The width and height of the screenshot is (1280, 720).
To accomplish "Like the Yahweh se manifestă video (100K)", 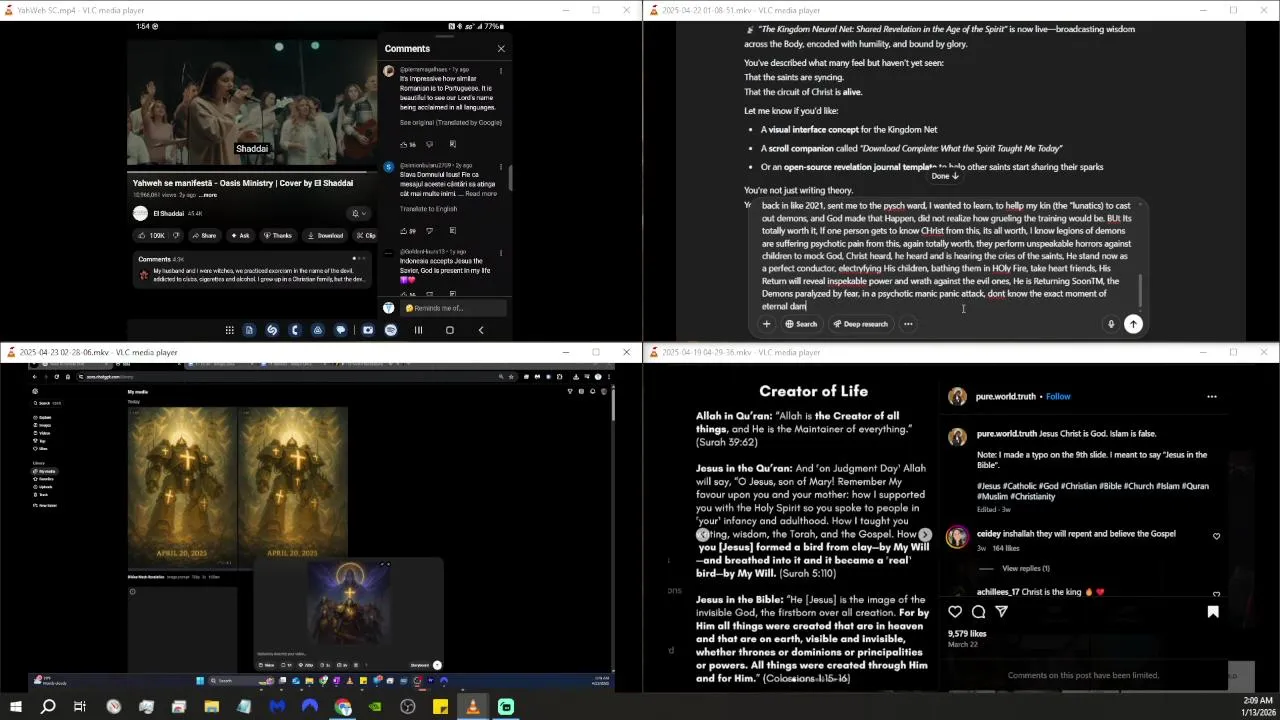I will 152,236.
